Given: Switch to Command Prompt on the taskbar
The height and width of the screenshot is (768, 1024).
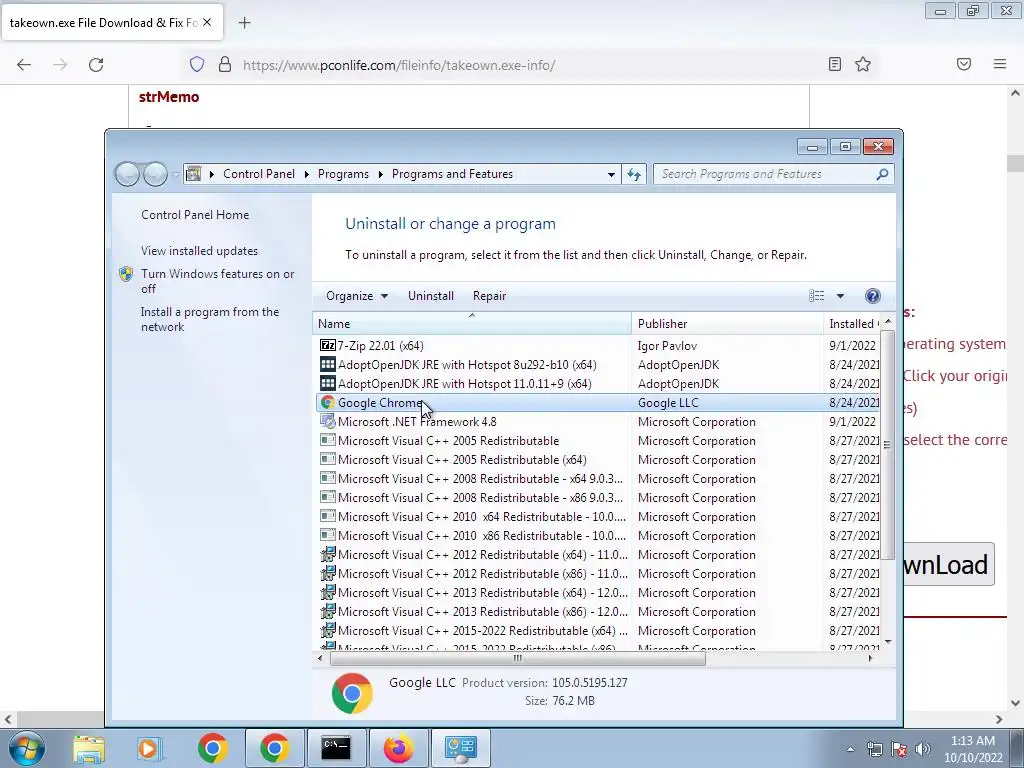Looking at the screenshot, I should tap(336, 748).
